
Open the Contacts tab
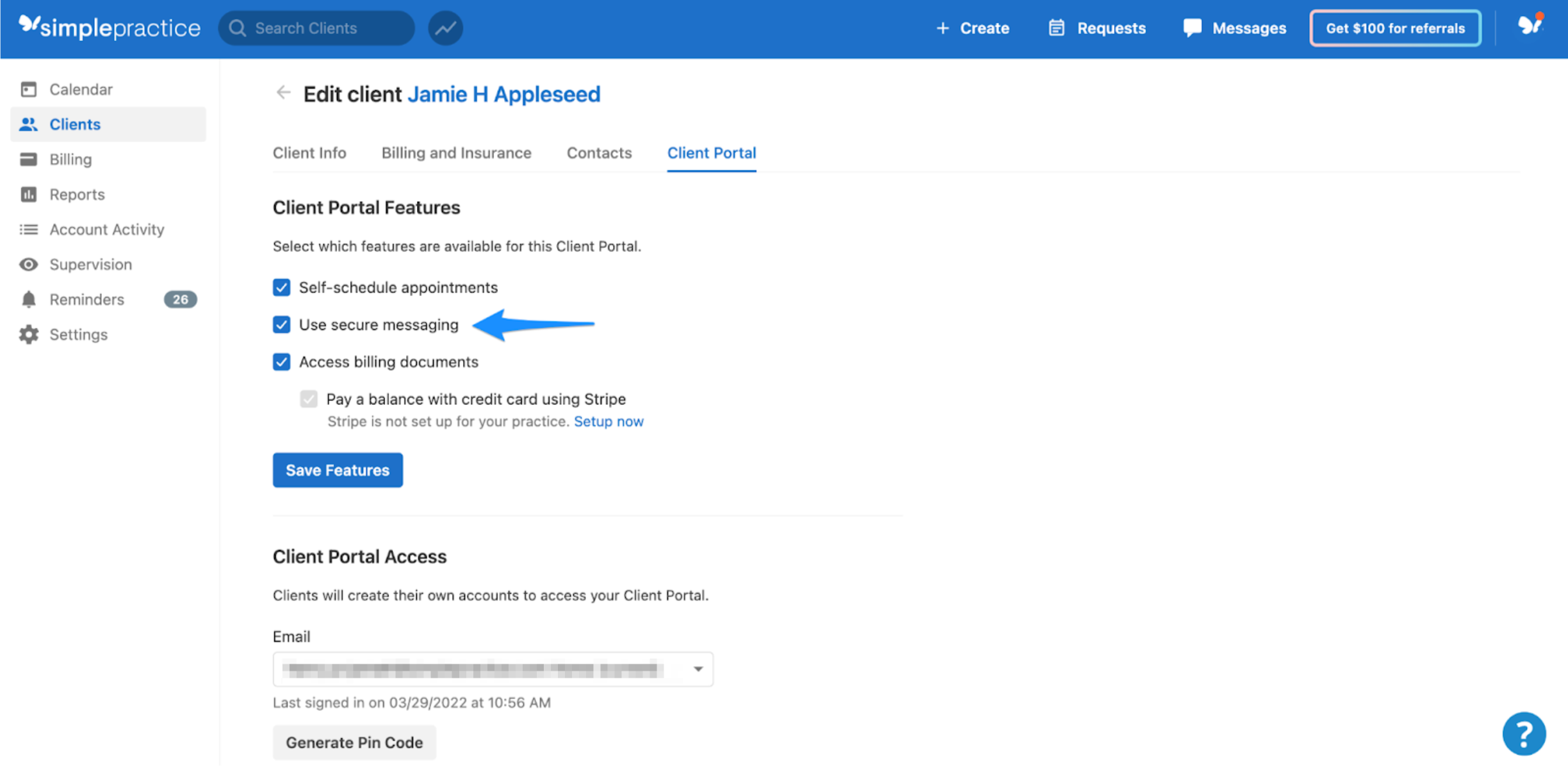(598, 152)
